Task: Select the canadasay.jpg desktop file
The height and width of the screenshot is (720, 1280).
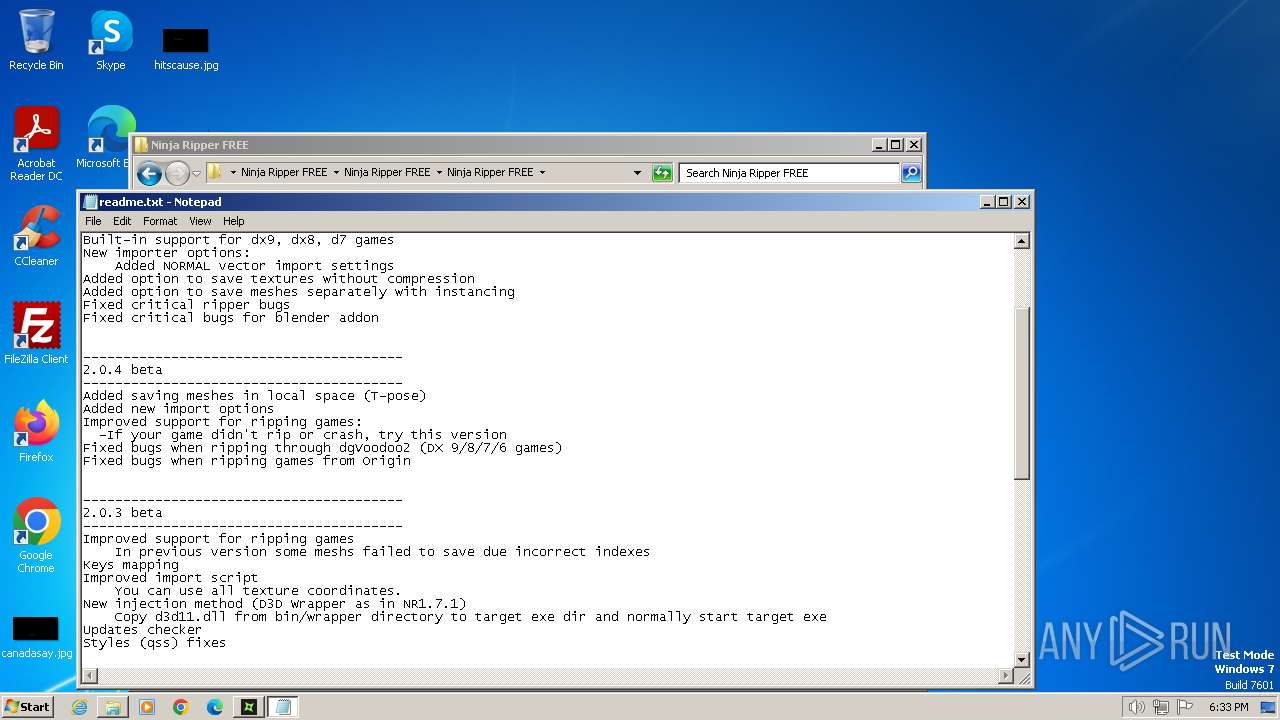Action: (36, 638)
